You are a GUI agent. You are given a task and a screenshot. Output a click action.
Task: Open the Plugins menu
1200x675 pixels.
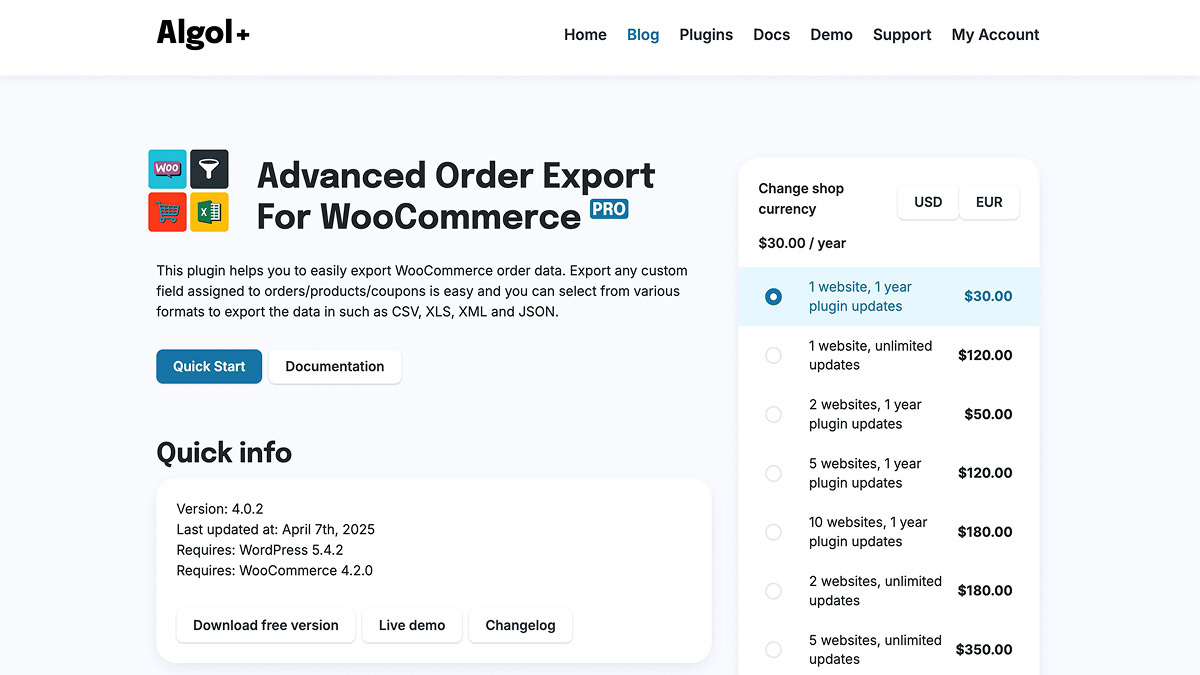tap(706, 34)
